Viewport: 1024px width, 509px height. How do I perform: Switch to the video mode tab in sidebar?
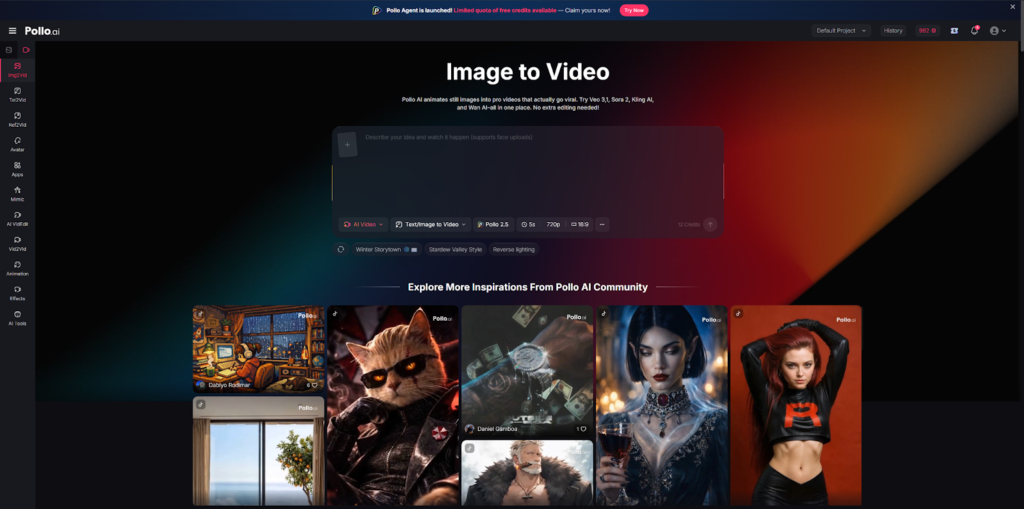point(26,50)
